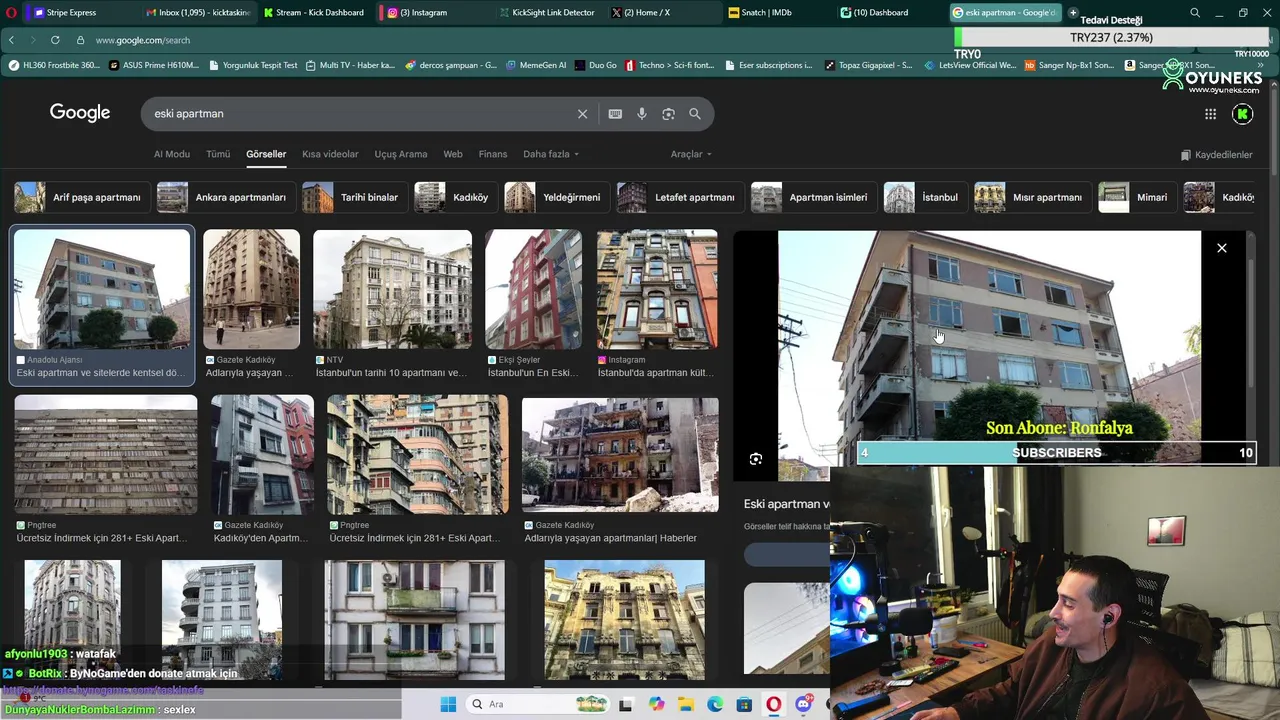Switch to the Tümü results tab
This screenshot has width=1280, height=720.
tap(218, 154)
